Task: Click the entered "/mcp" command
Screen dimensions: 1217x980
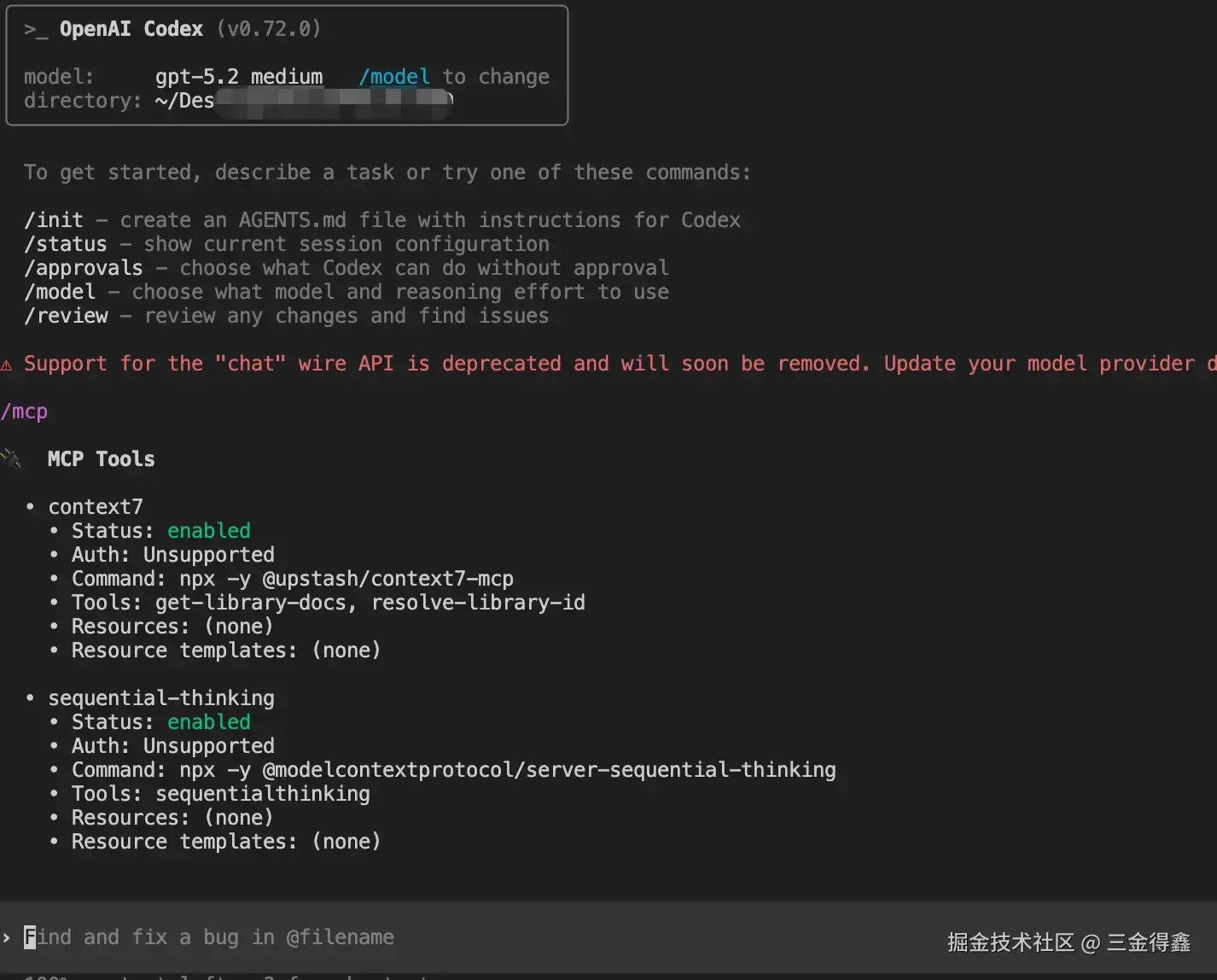Action: [24, 411]
